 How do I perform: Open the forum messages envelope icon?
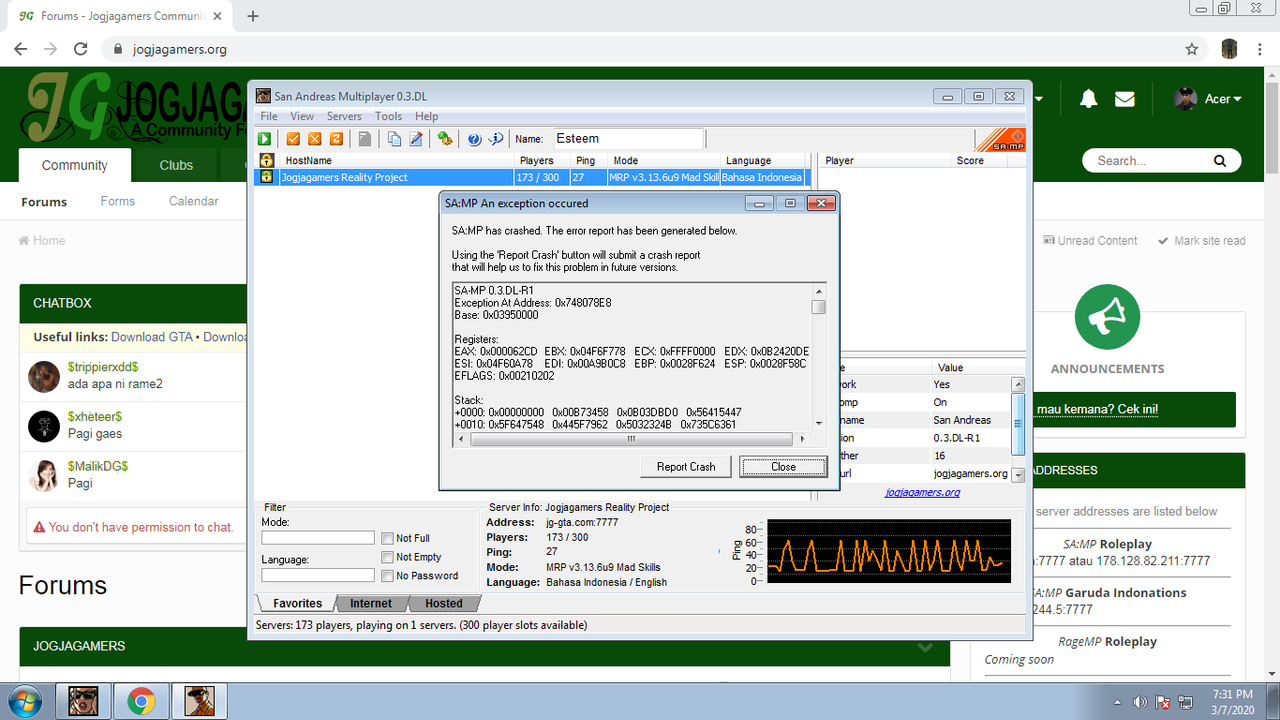(x=1125, y=99)
